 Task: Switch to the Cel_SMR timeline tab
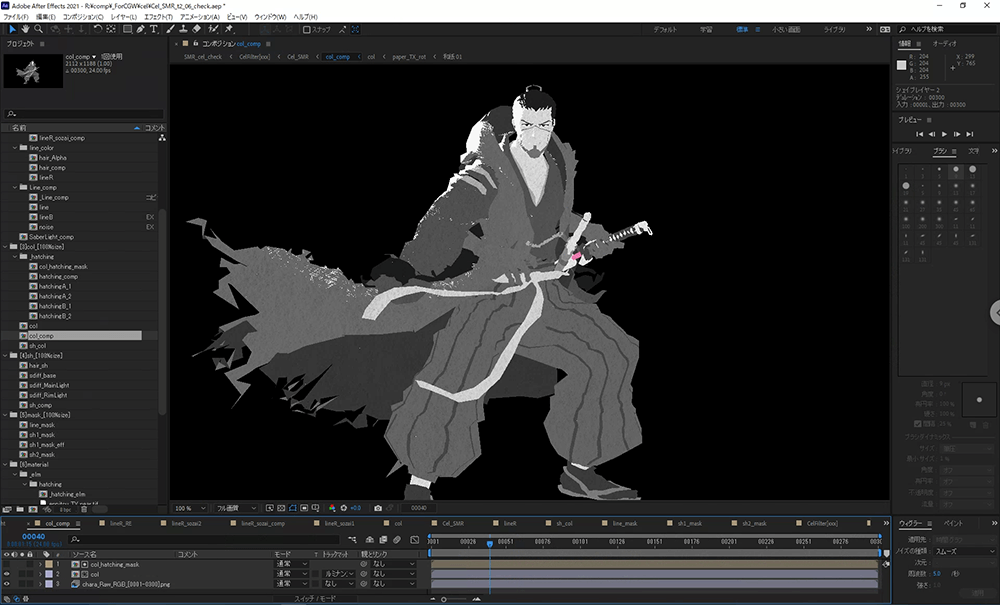point(453,523)
